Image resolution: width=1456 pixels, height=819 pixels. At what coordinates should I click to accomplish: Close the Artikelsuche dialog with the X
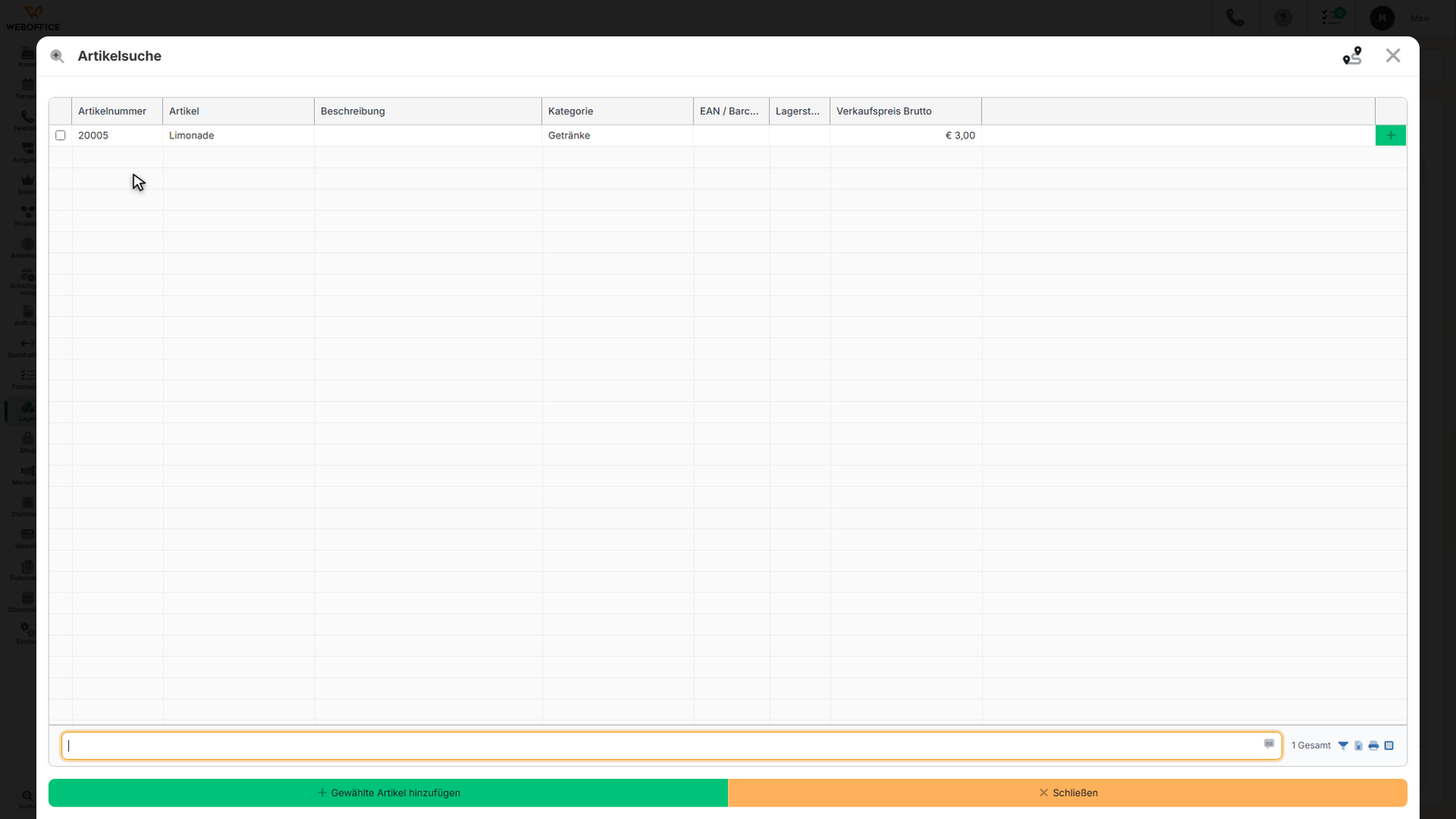[x=1393, y=56]
